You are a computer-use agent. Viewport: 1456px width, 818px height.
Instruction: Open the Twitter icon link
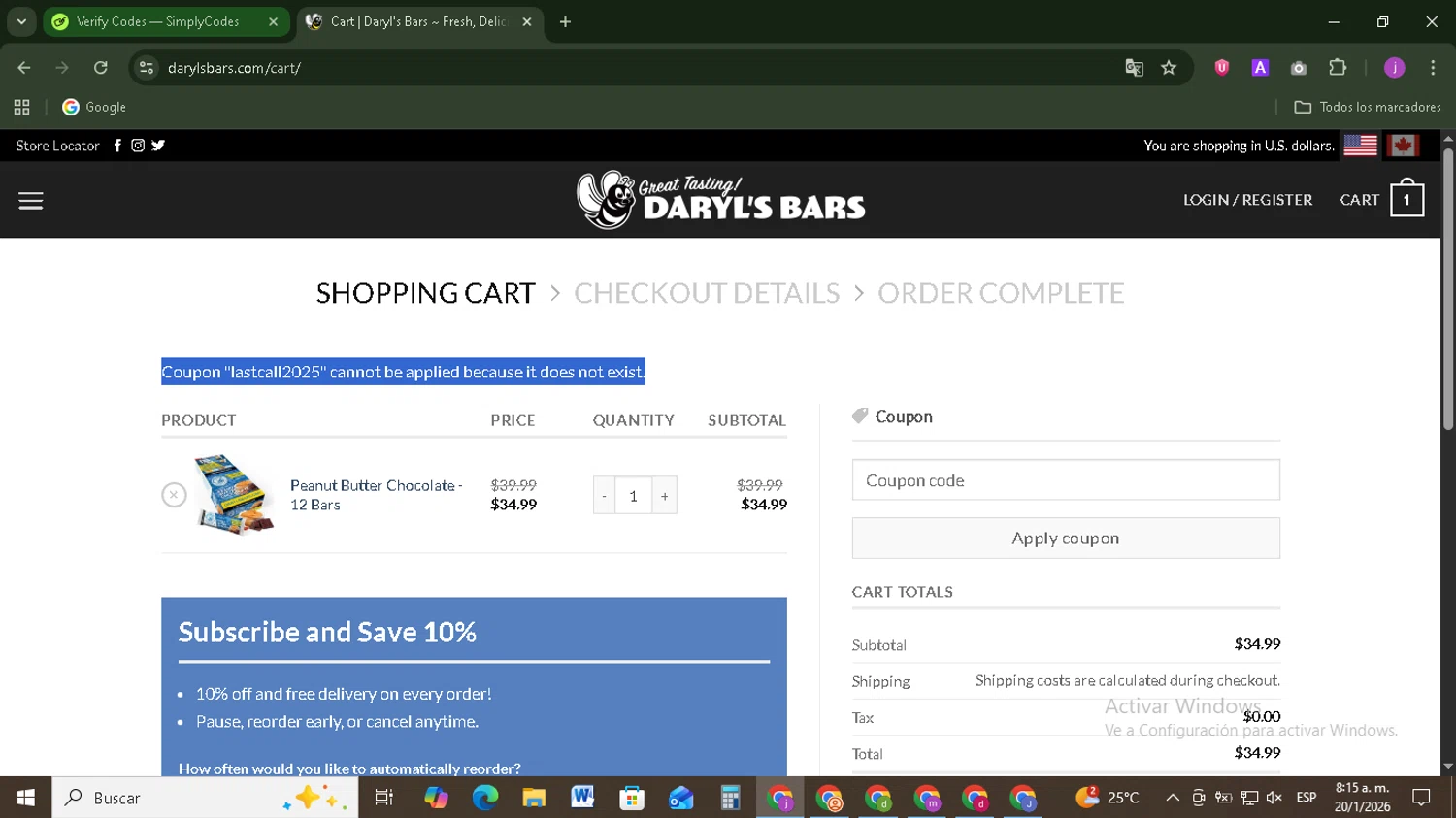158,146
